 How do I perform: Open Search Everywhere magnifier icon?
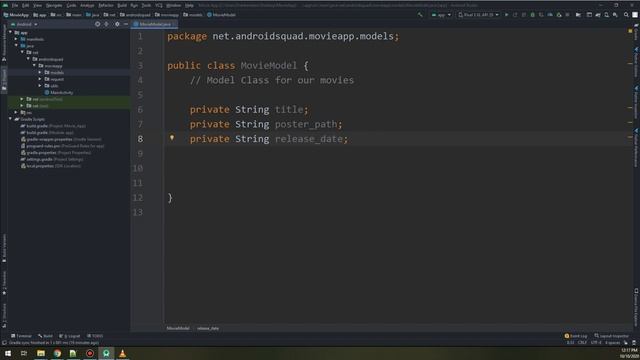click(626, 15)
